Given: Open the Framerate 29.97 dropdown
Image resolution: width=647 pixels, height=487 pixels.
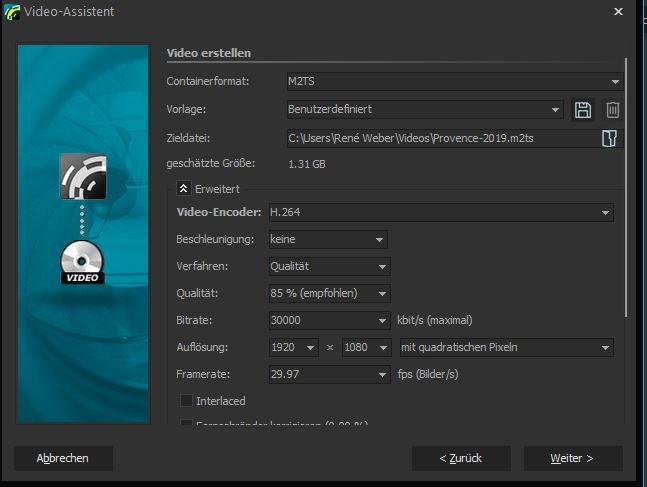Looking at the screenshot, I should [383, 375].
